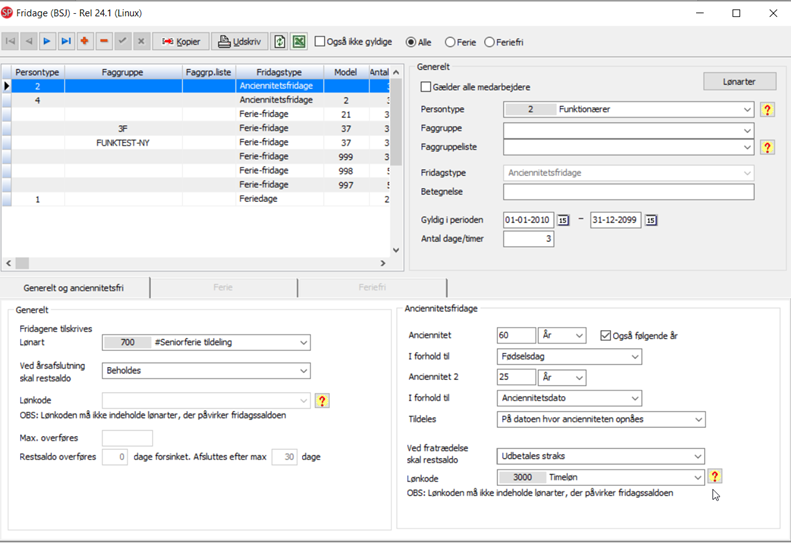Go to the next record using the blue arrow

coord(47,42)
